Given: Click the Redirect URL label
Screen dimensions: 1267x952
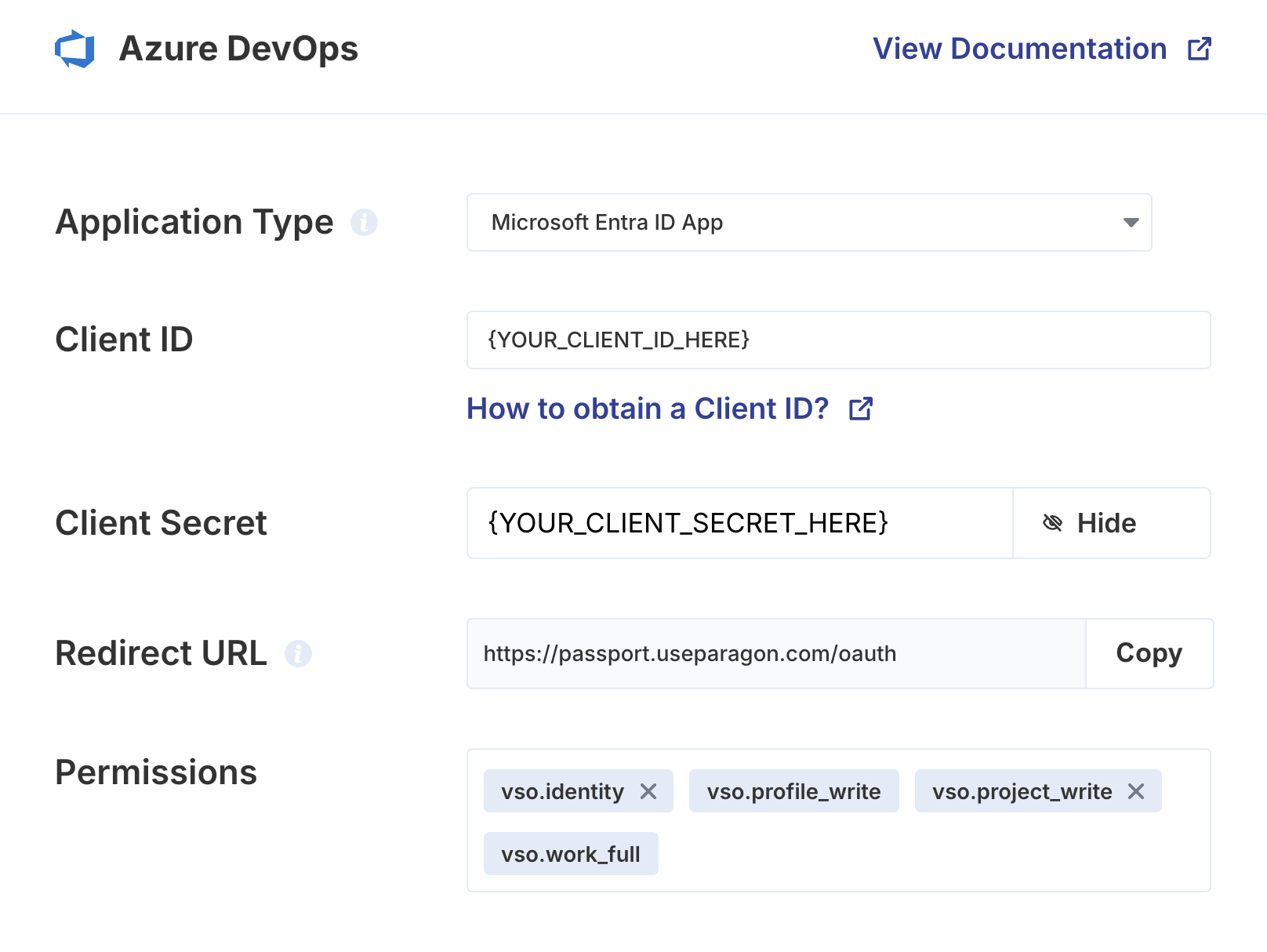Looking at the screenshot, I should point(161,653).
